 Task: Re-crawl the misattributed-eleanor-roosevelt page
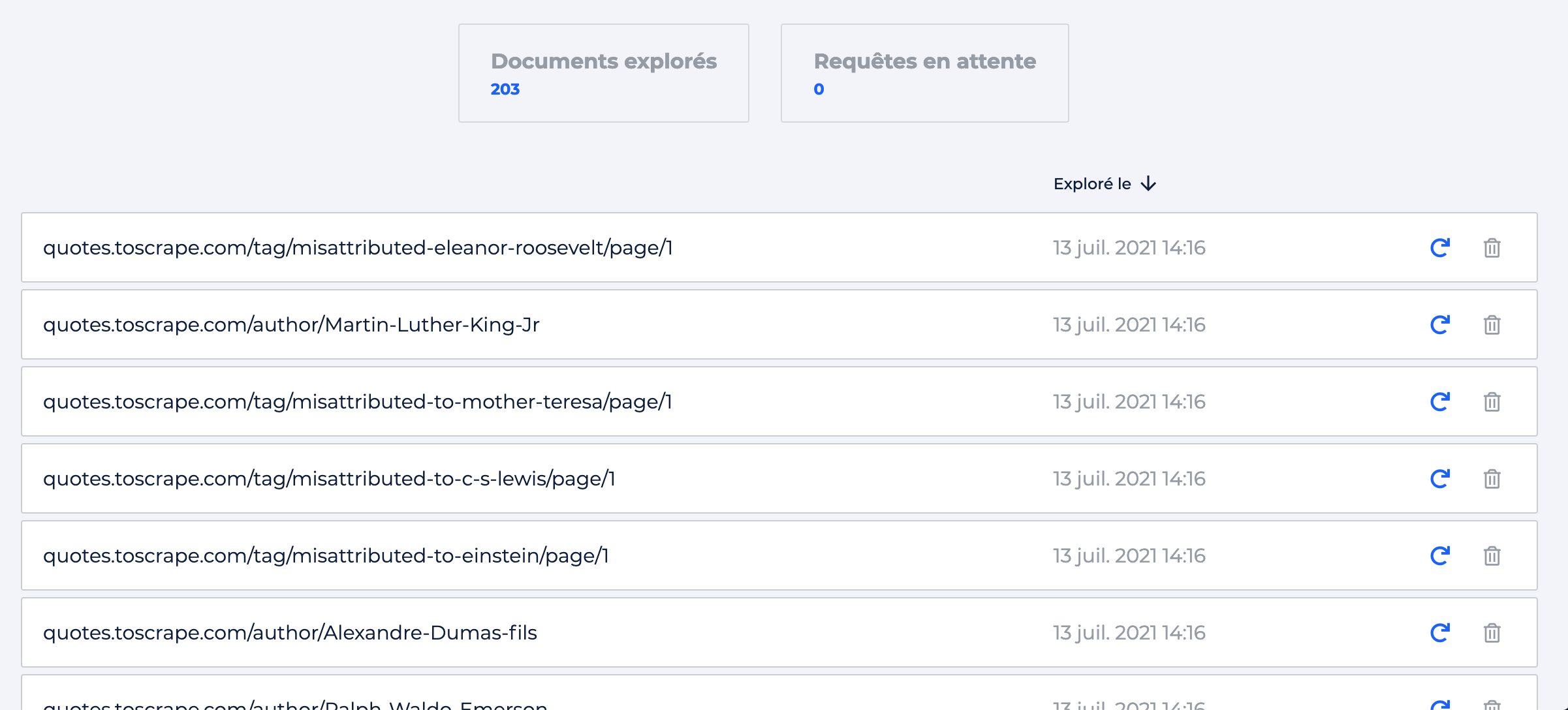1439,248
